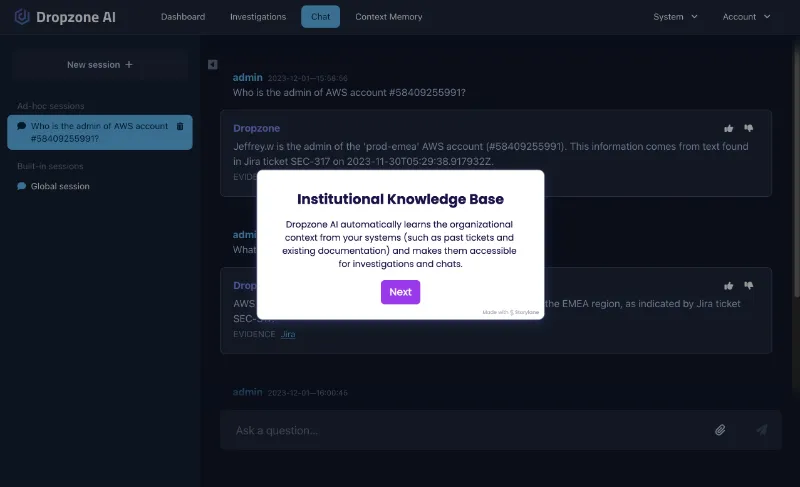Select the Chat tab
Image resolution: width=800 pixels, height=487 pixels.
[x=320, y=17]
